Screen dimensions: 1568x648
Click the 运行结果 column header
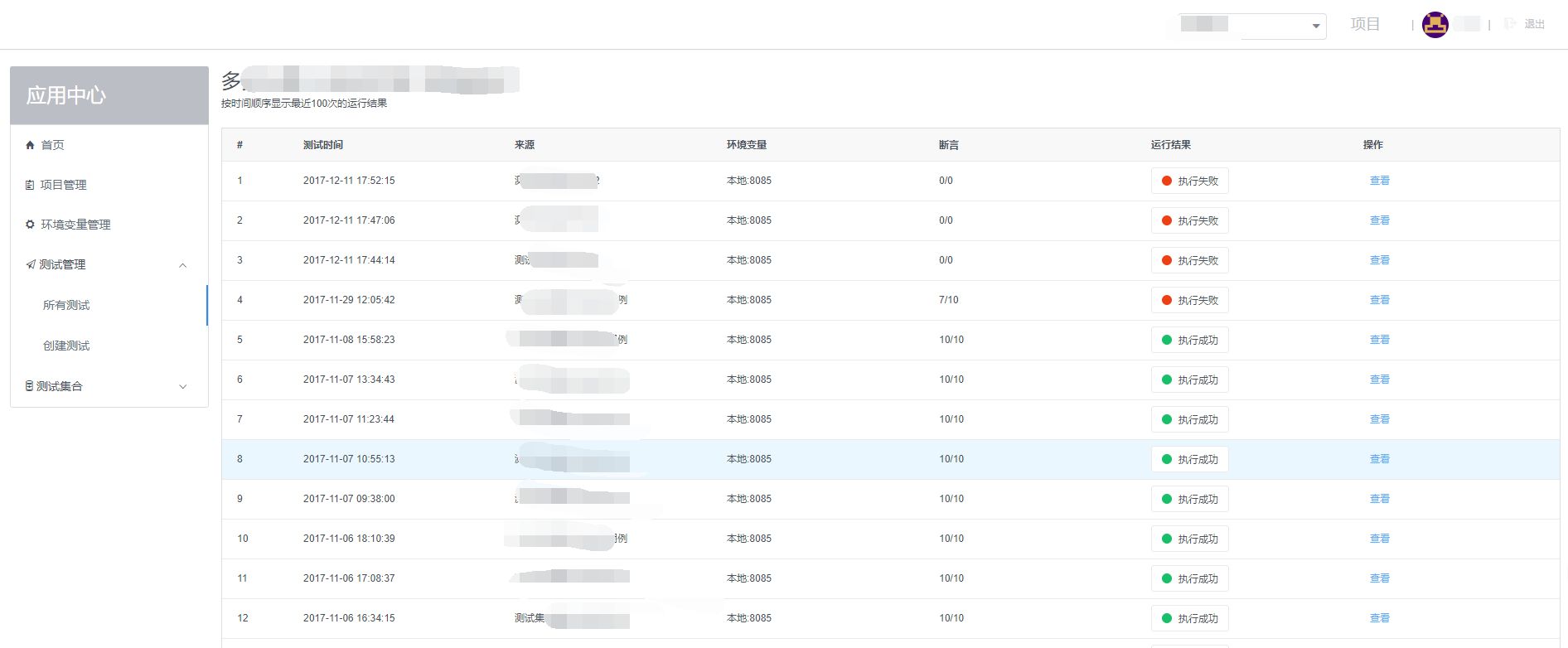point(1171,145)
